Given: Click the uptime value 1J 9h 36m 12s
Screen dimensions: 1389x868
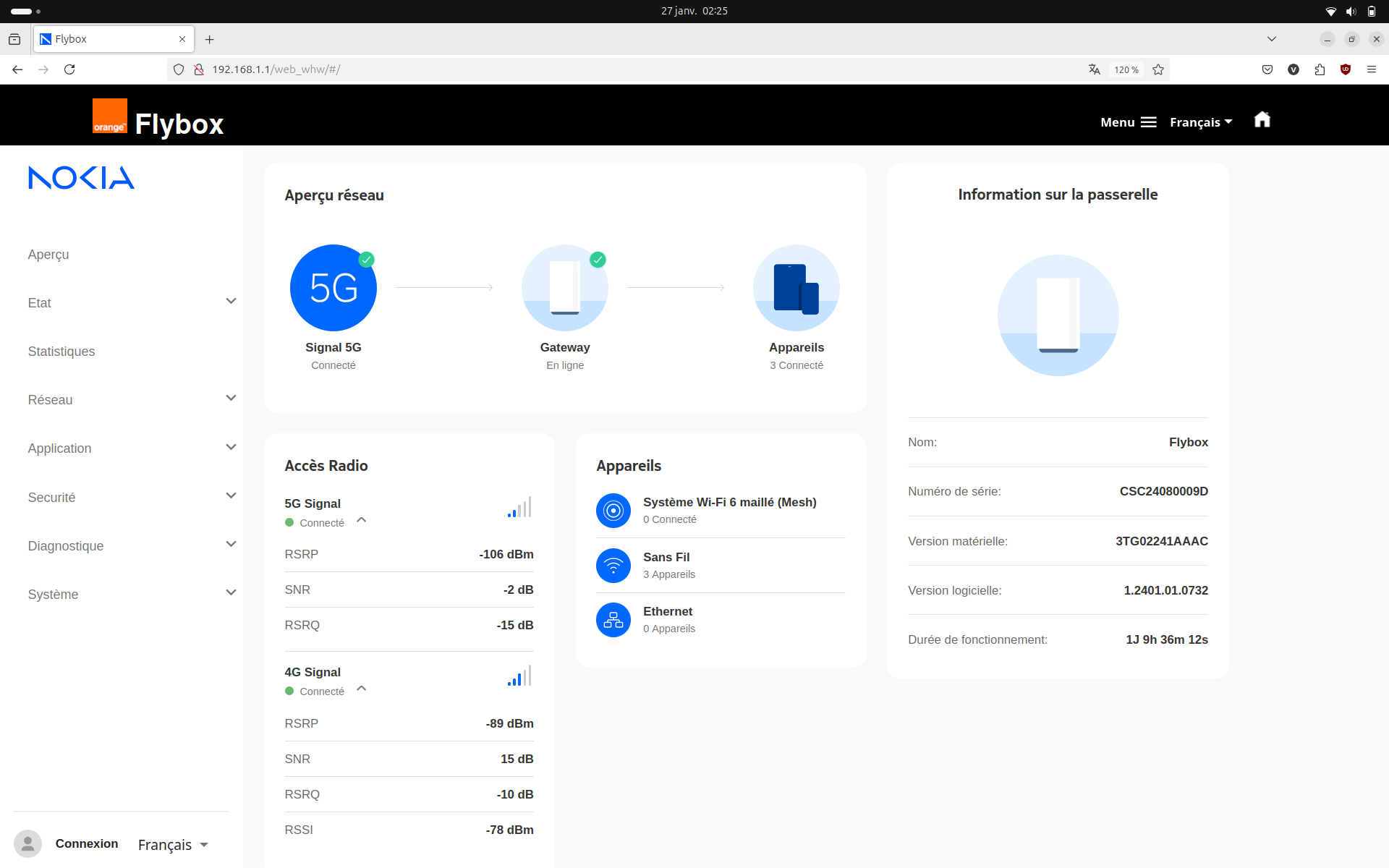Looking at the screenshot, I should 1167,639.
